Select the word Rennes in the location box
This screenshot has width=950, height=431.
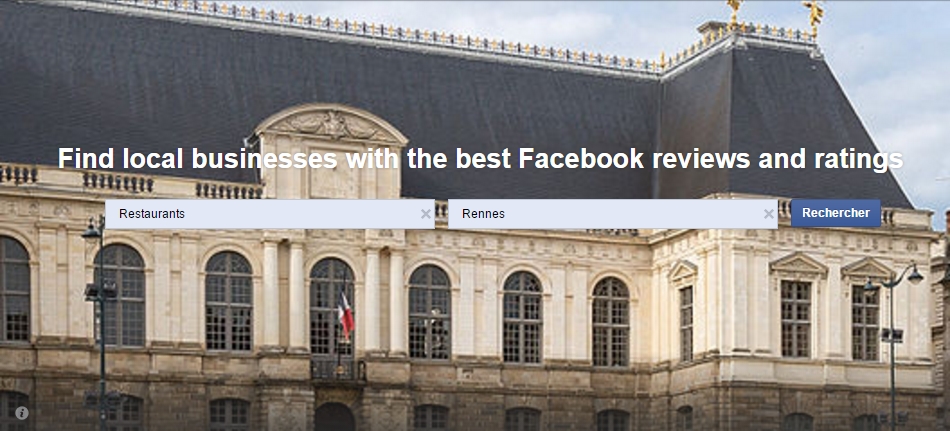(x=483, y=214)
